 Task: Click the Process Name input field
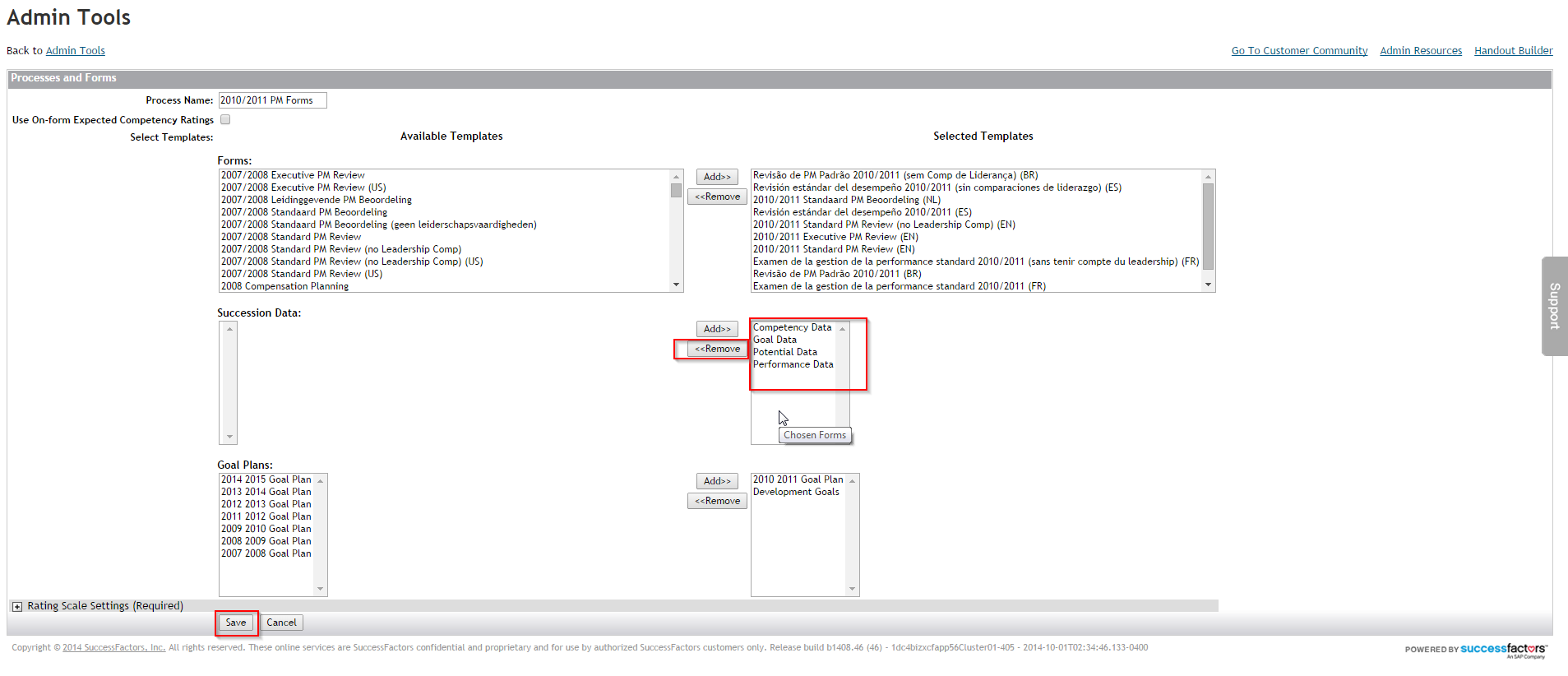[272, 100]
